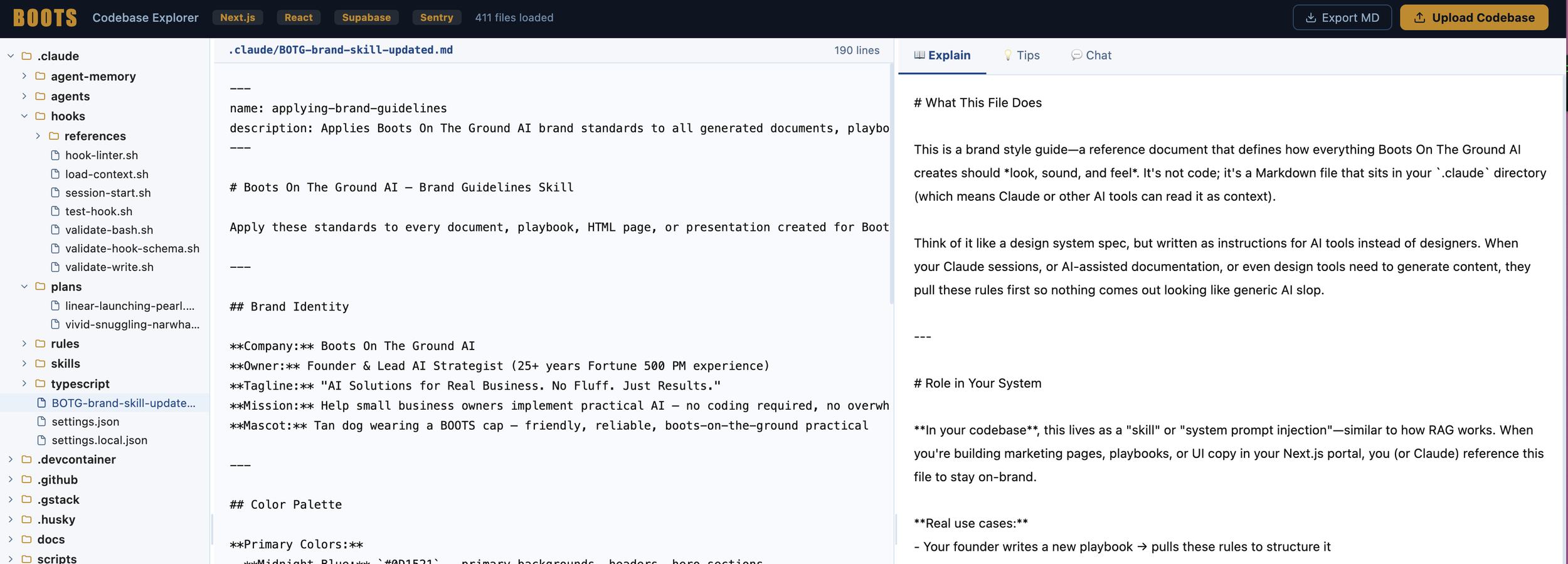
Task: Click the file icon next to load-context.sh
Action: (55, 174)
